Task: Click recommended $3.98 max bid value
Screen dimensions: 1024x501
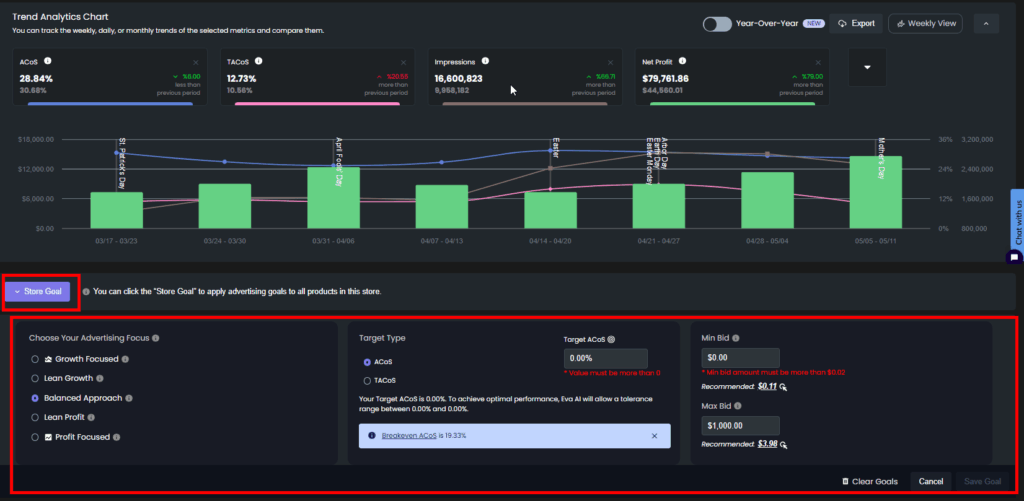Action: tap(767, 444)
